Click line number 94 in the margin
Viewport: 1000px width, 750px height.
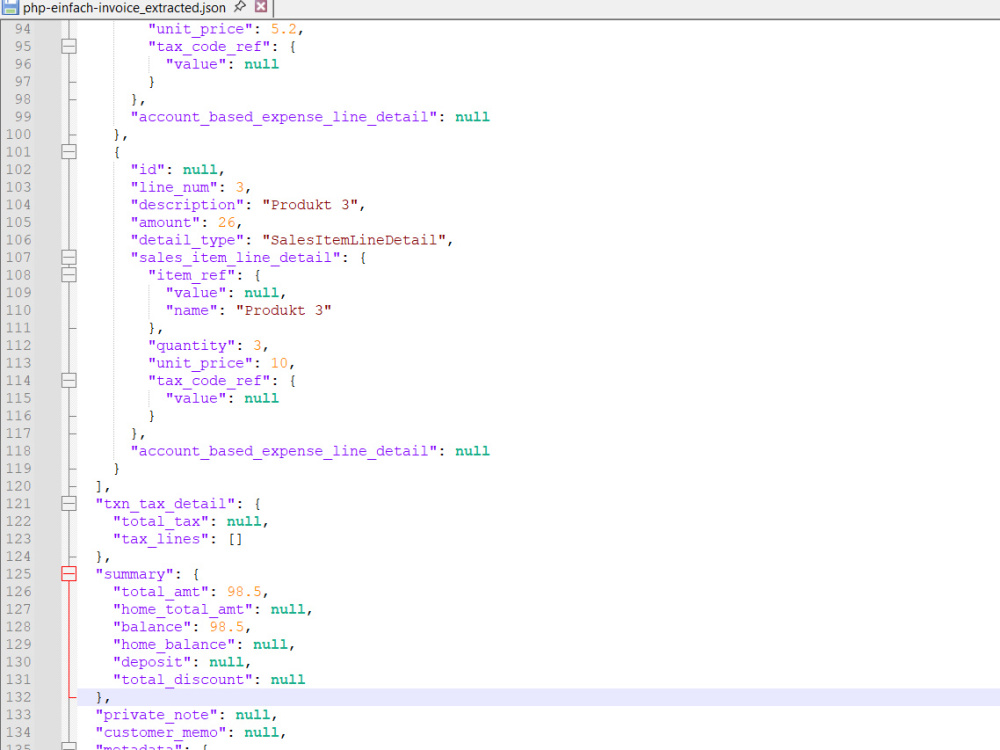point(22,29)
